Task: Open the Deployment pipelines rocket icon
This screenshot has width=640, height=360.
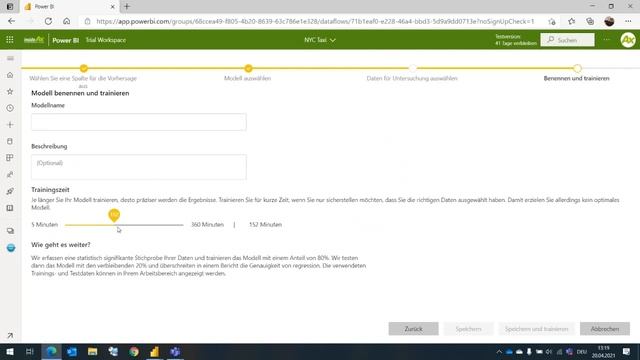Action: [10, 191]
